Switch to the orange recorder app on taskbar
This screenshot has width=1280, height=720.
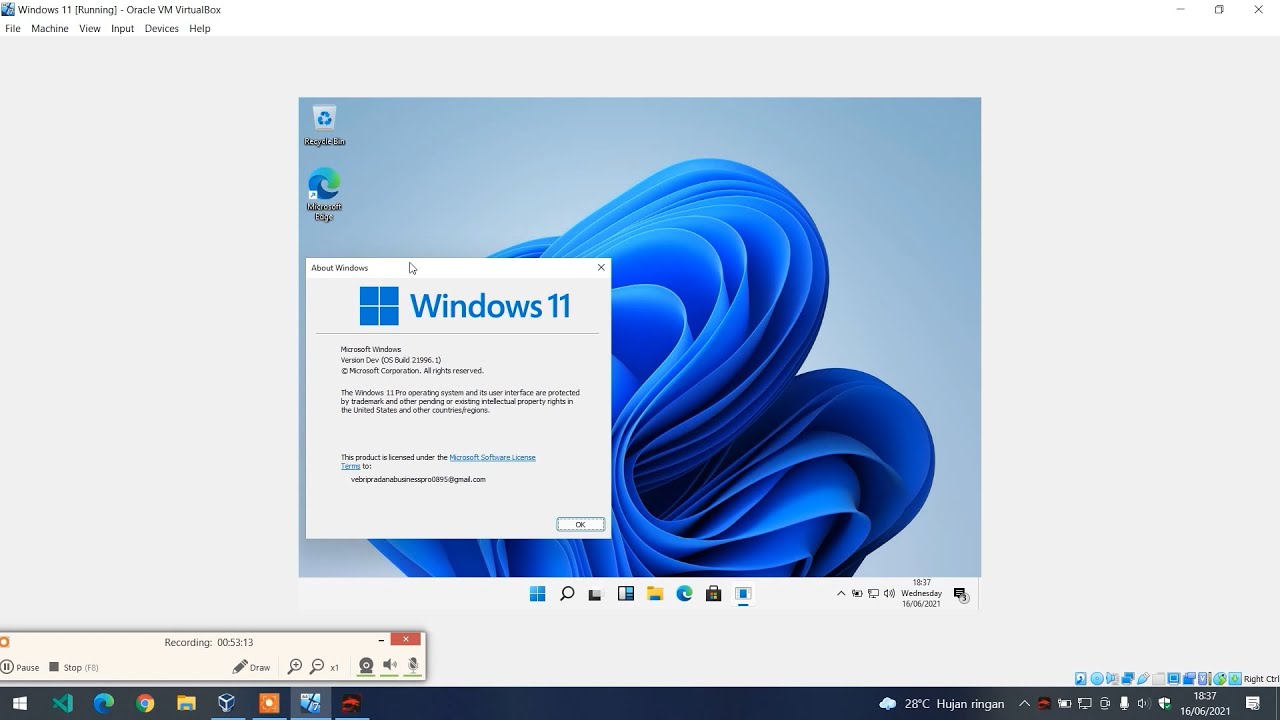pos(268,703)
